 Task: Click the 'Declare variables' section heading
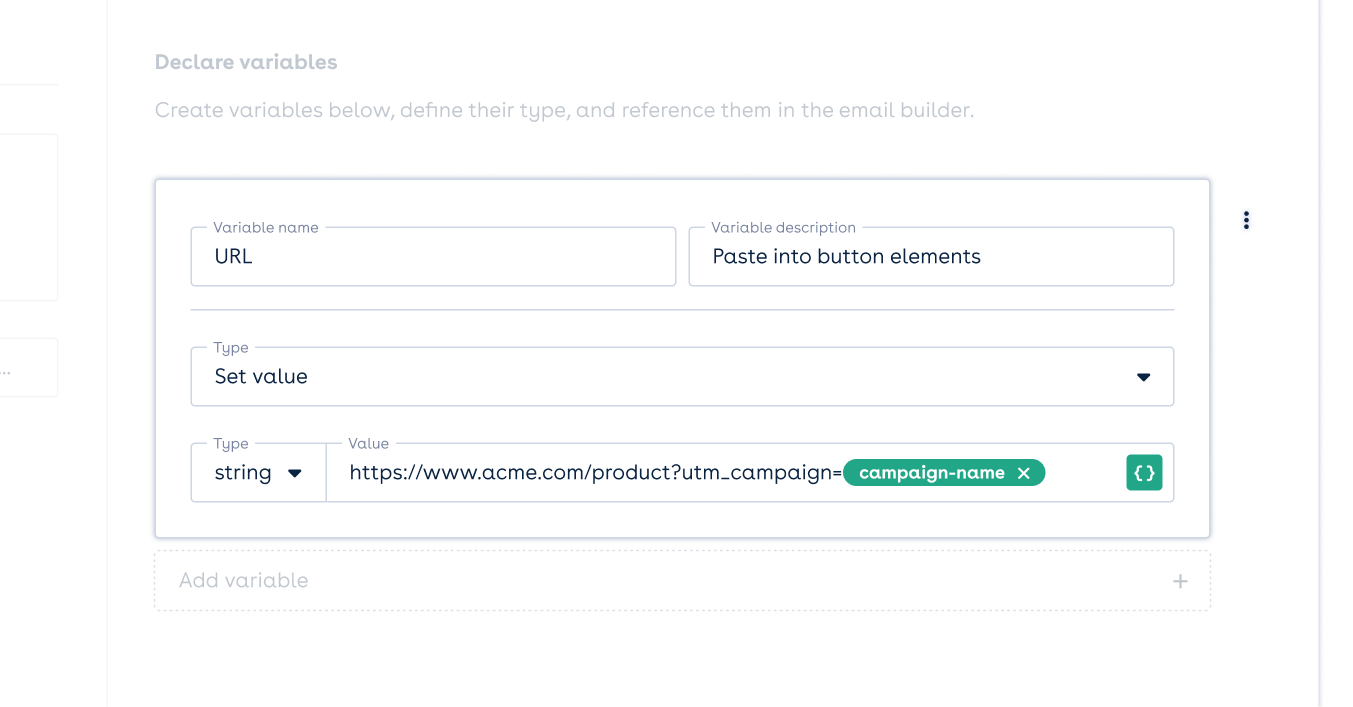pos(246,62)
